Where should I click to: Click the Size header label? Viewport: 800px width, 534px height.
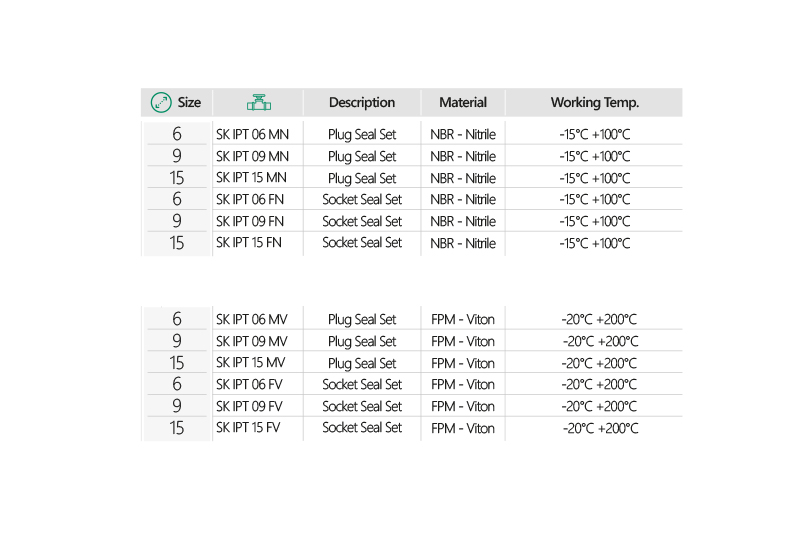point(189,102)
